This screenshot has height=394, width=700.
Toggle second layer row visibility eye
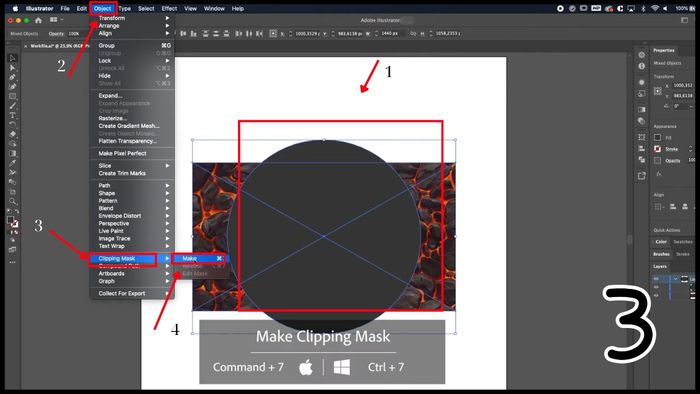point(656,287)
